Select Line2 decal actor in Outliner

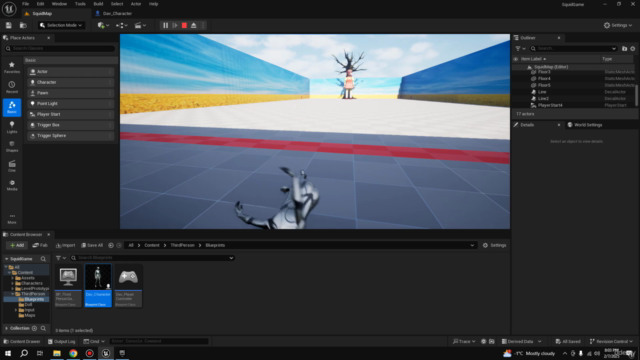543,98
